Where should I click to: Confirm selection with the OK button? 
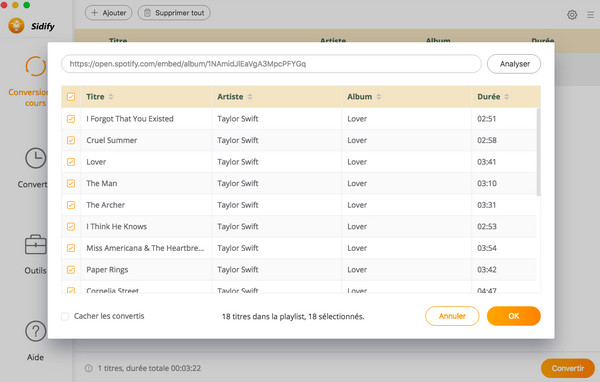[x=514, y=316]
